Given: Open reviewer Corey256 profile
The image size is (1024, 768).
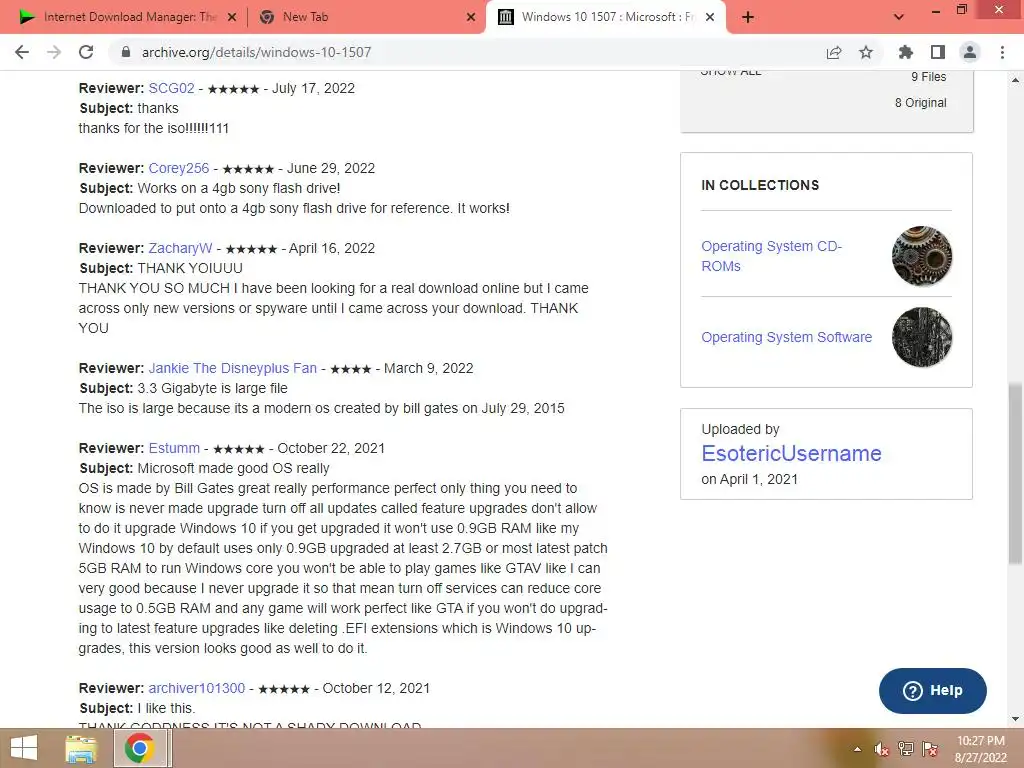Looking at the screenshot, I should click(178, 168).
